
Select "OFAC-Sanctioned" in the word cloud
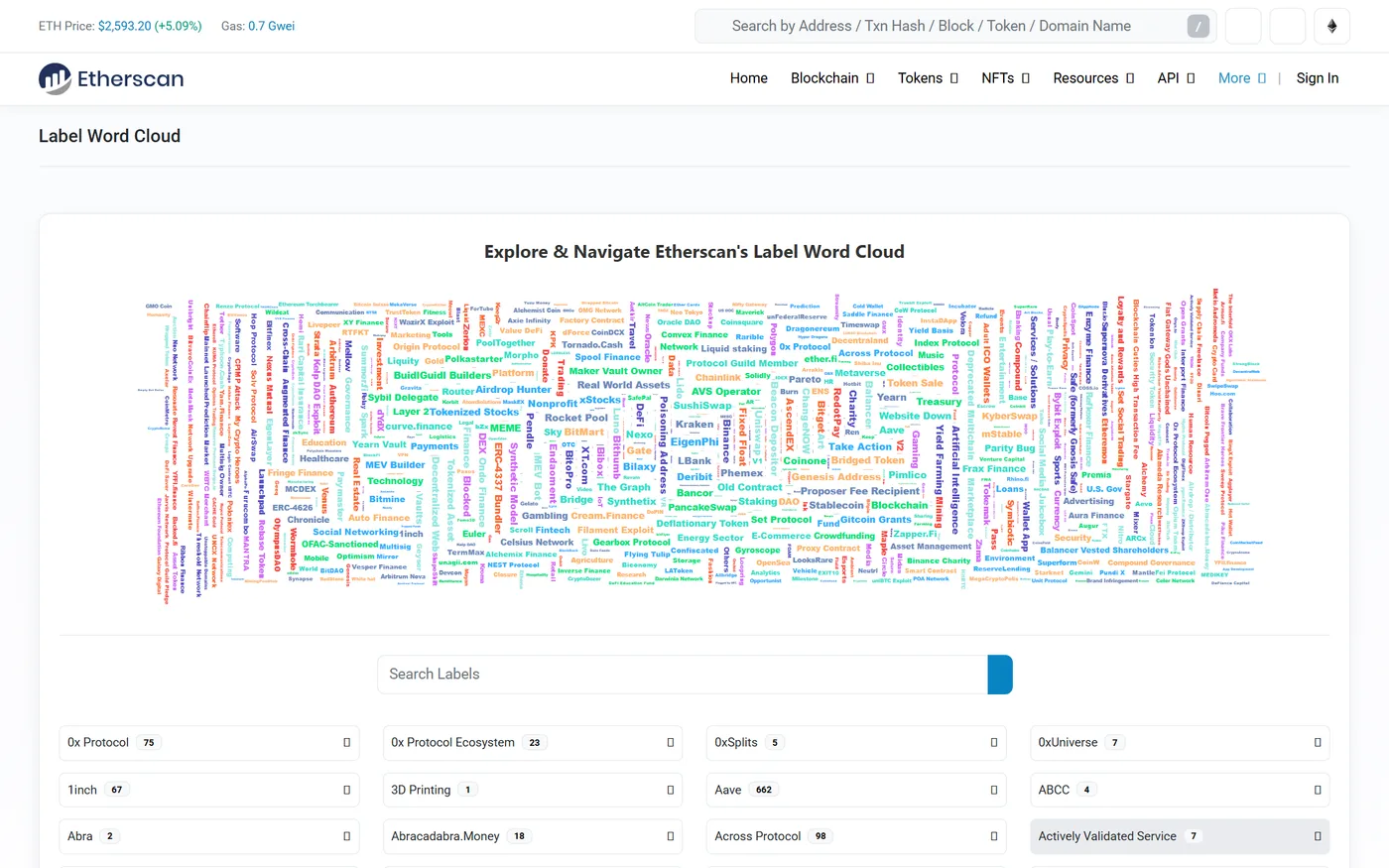tap(340, 544)
